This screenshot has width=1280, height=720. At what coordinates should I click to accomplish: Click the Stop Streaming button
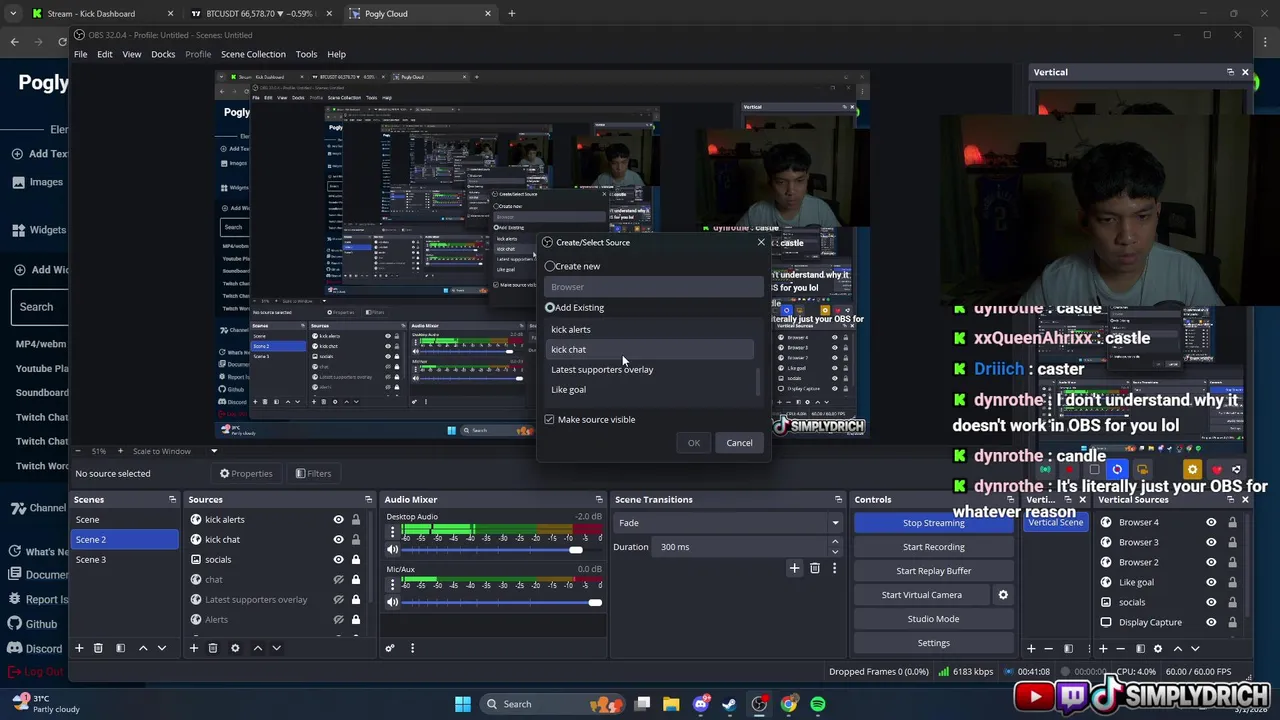[x=933, y=523]
